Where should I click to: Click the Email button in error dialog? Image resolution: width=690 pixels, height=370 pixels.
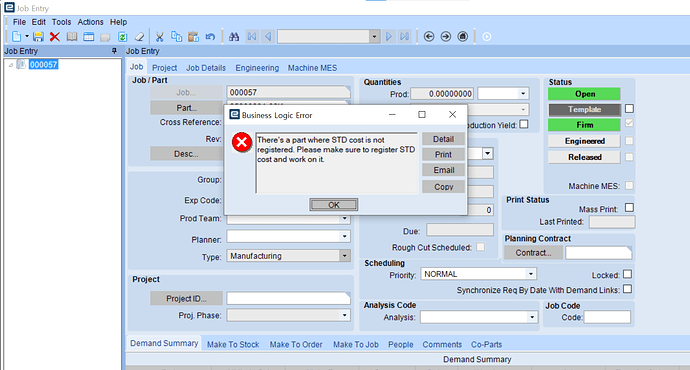(x=443, y=170)
